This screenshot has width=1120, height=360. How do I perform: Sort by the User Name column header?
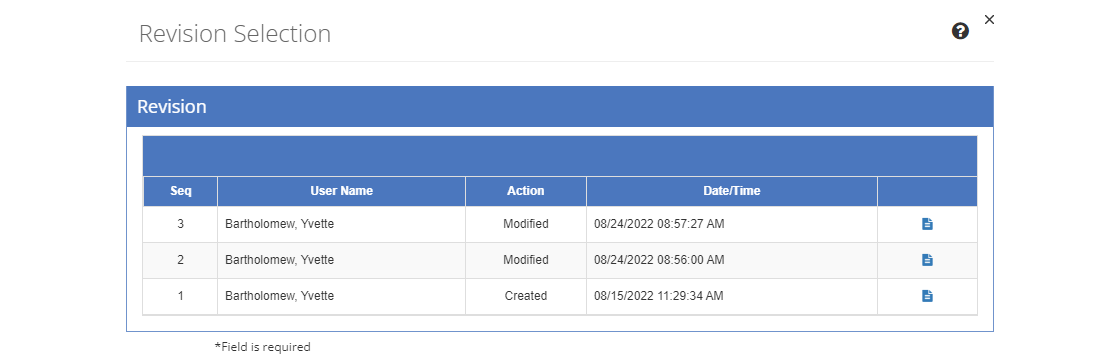coord(341,191)
